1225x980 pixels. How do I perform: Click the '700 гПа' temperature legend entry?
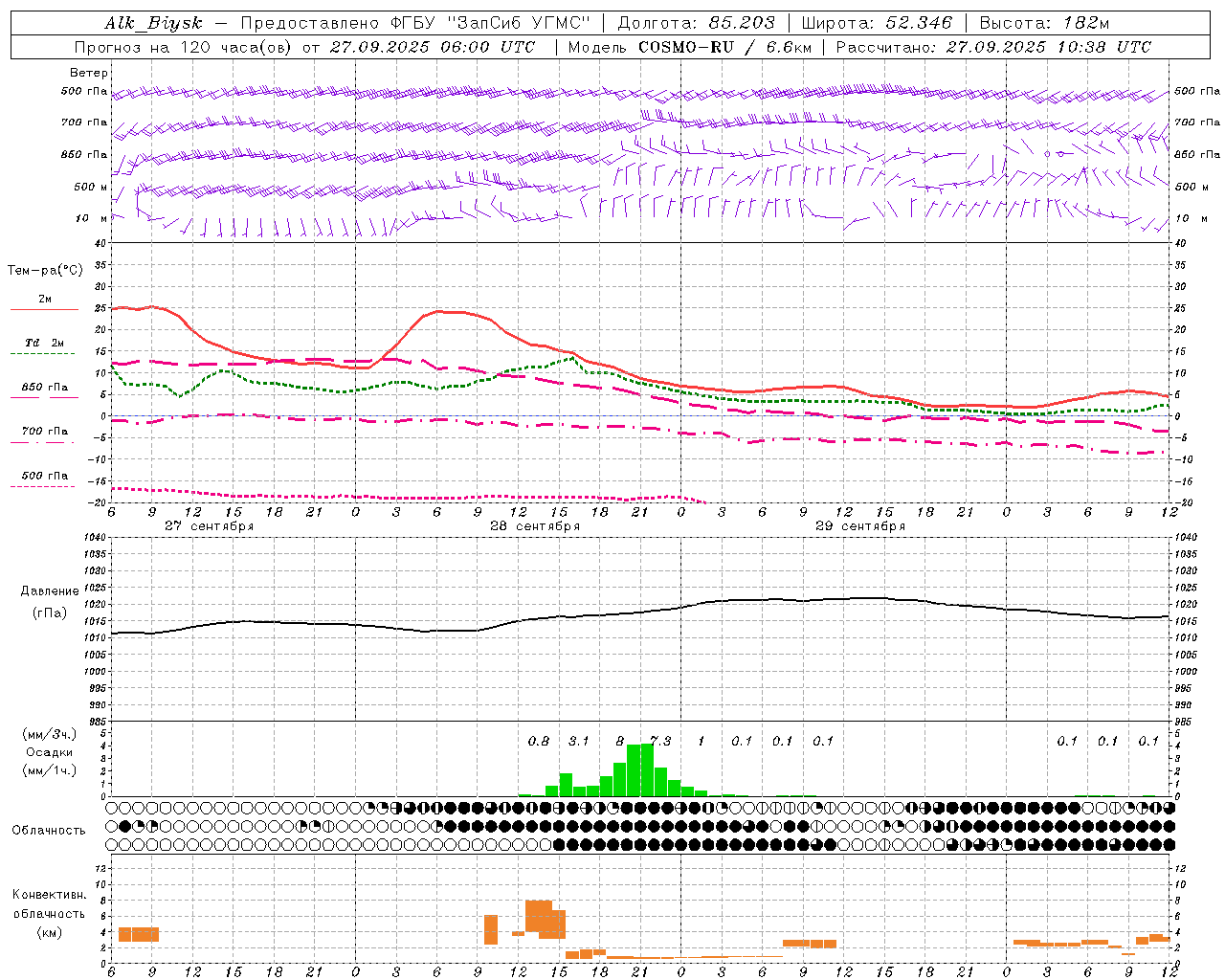coord(44,432)
